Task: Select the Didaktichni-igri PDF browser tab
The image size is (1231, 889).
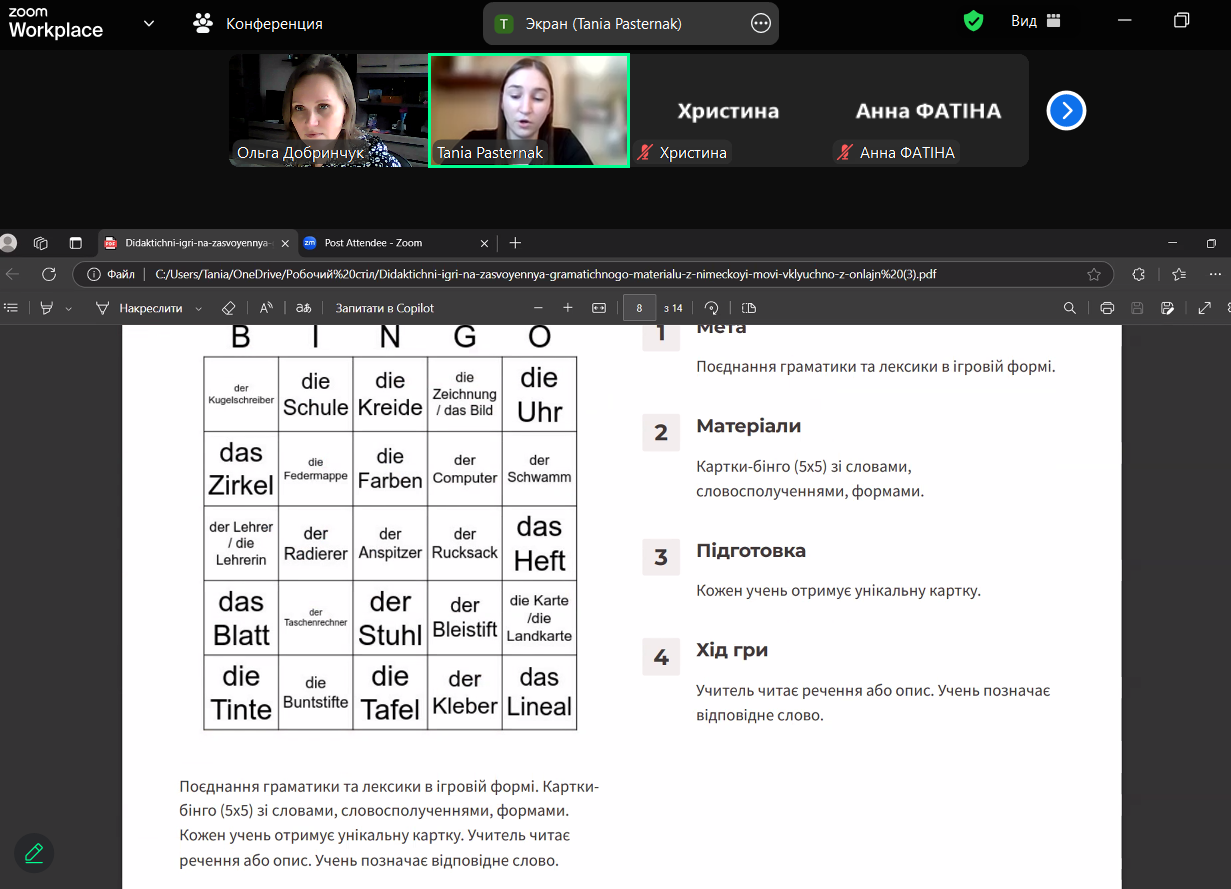Action: point(196,243)
